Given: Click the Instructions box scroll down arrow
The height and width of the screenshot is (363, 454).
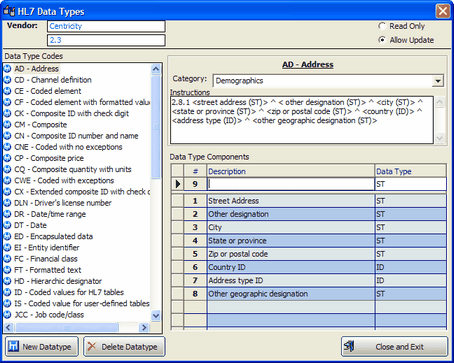Looking at the screenshot, I should coord(440,138).
